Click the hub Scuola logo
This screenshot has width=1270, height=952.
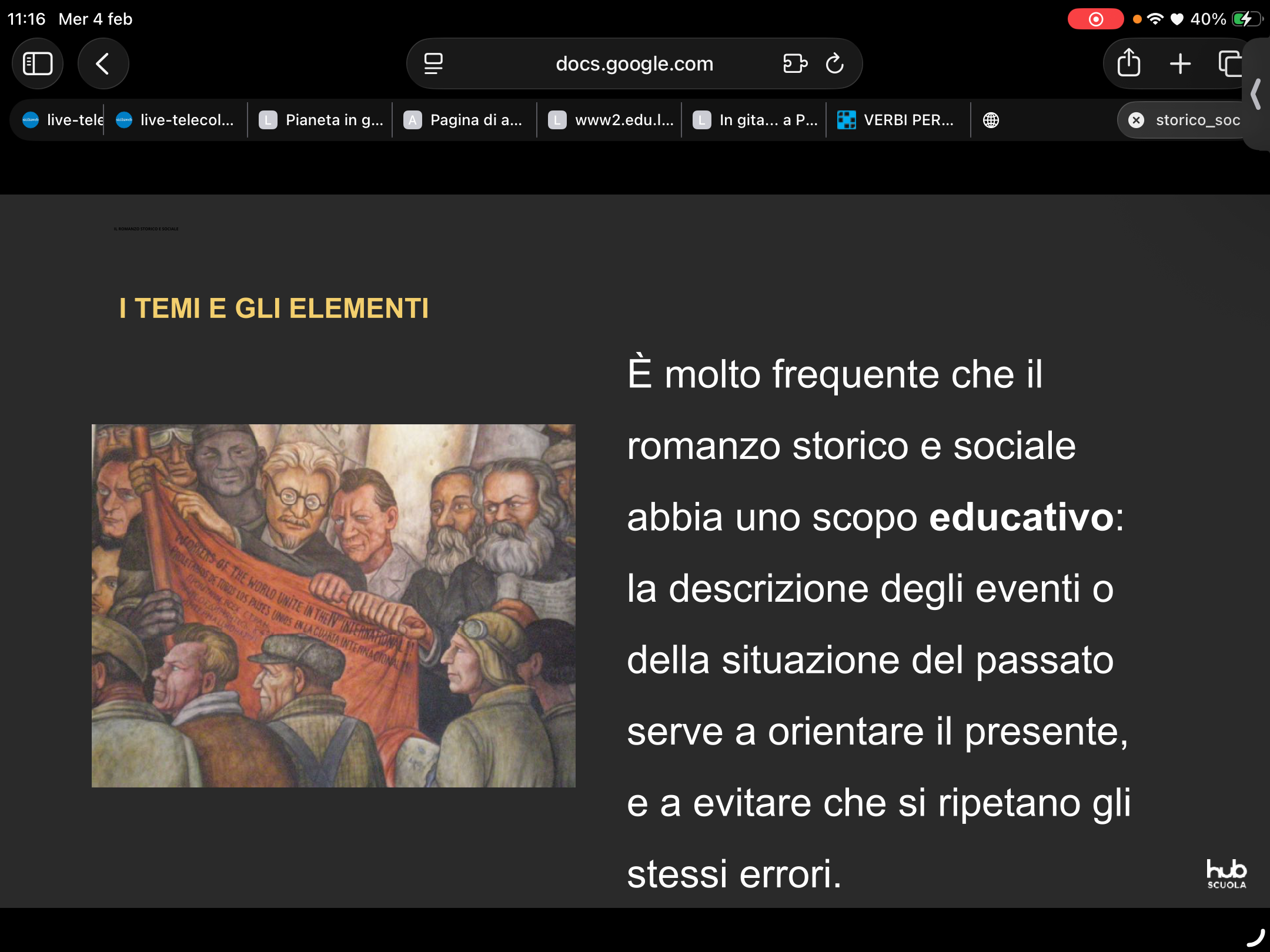click(1226, 874)
